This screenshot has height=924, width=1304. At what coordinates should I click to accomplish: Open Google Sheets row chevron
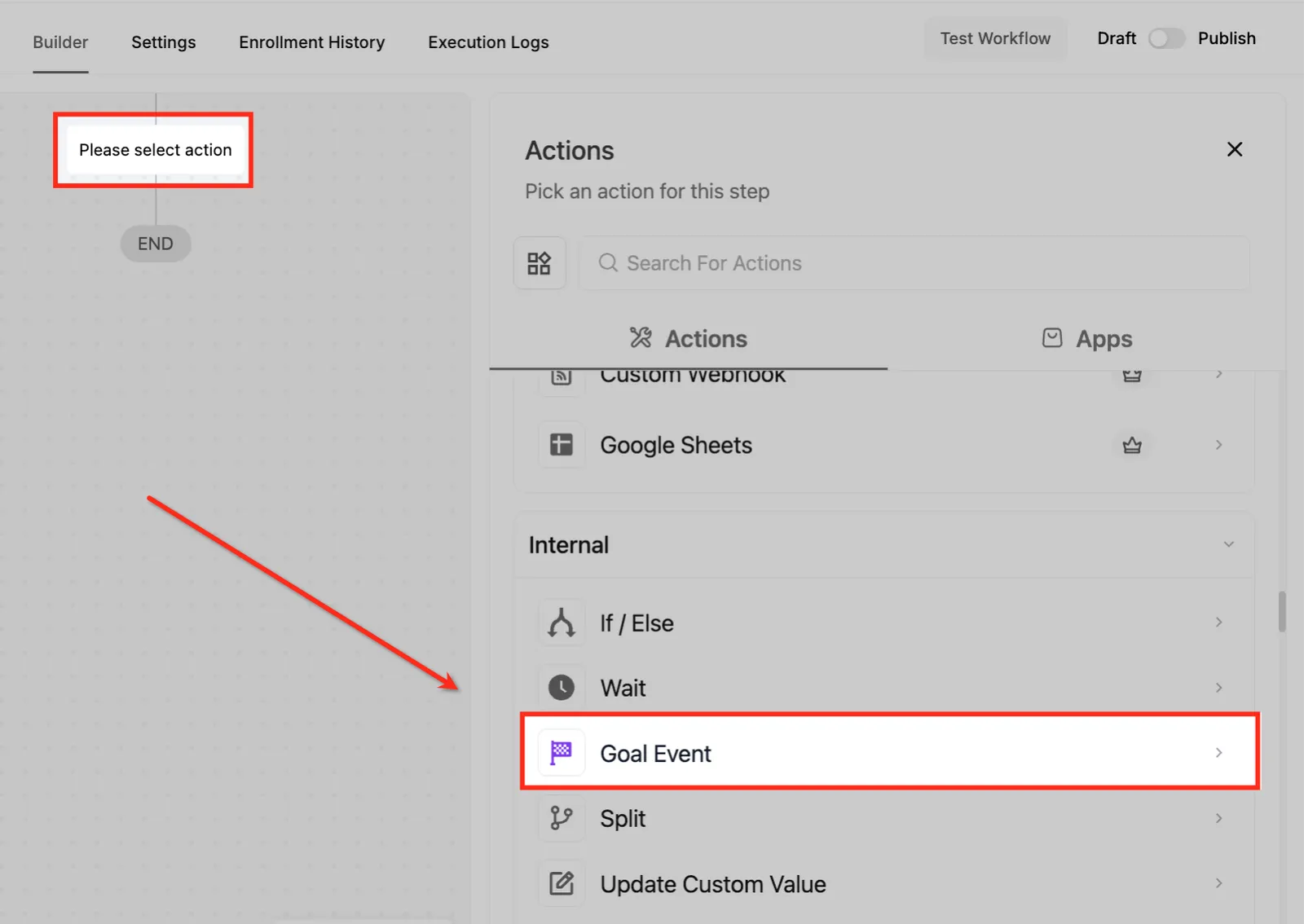(1218, 445)
